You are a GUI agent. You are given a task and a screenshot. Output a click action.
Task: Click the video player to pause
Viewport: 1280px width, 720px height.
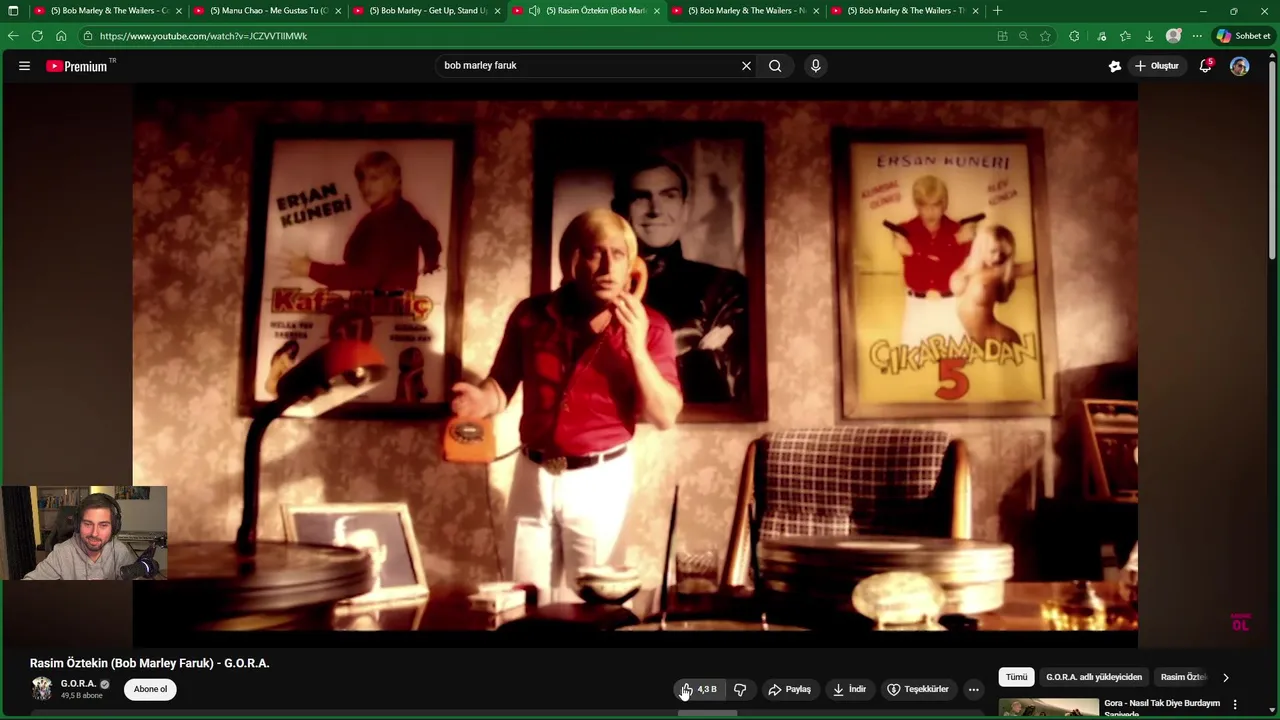click(636, 365)
